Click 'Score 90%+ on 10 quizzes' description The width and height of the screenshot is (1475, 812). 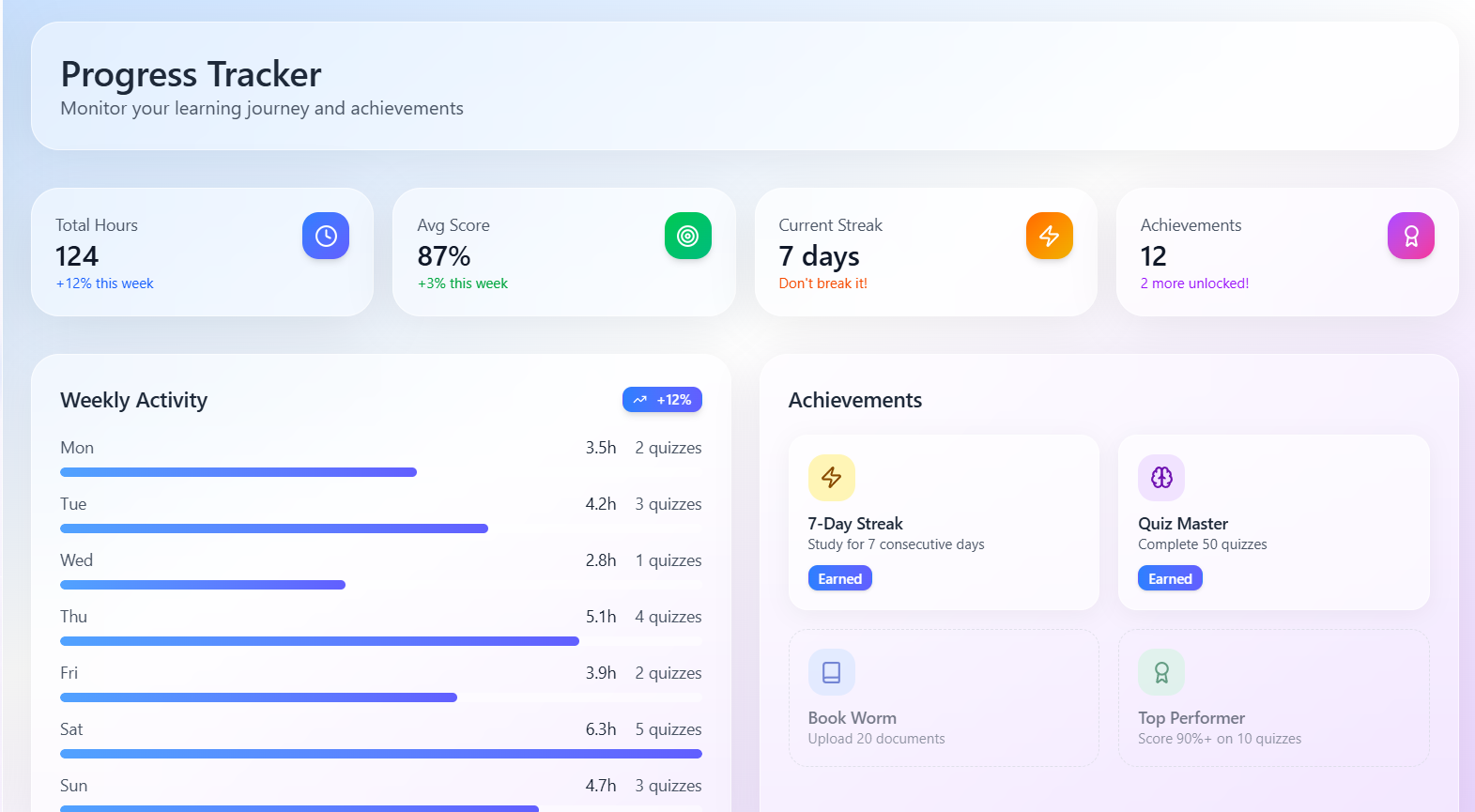click(1220, 739)
